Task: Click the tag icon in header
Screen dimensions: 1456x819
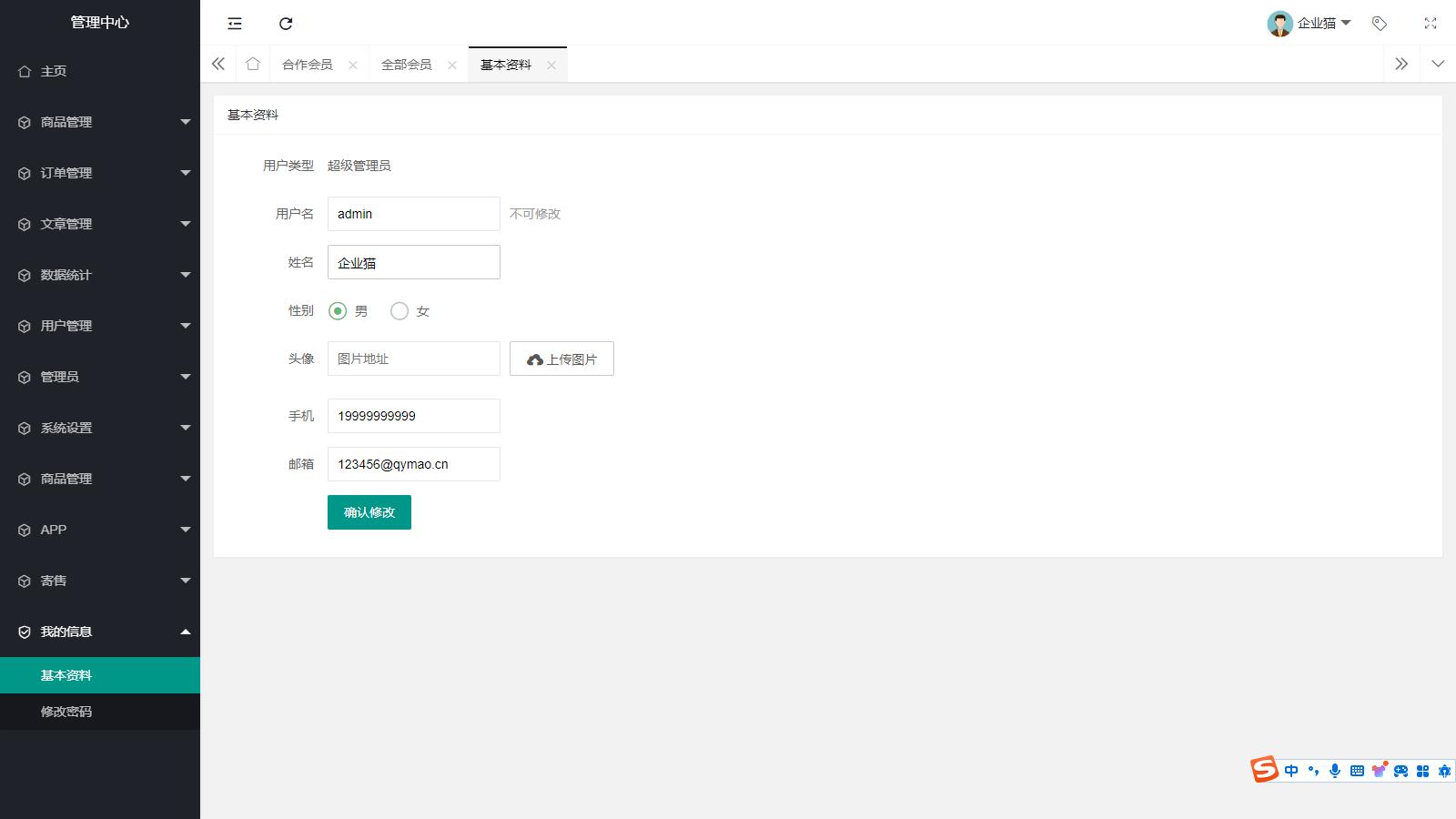Action: pos(1380,24)
